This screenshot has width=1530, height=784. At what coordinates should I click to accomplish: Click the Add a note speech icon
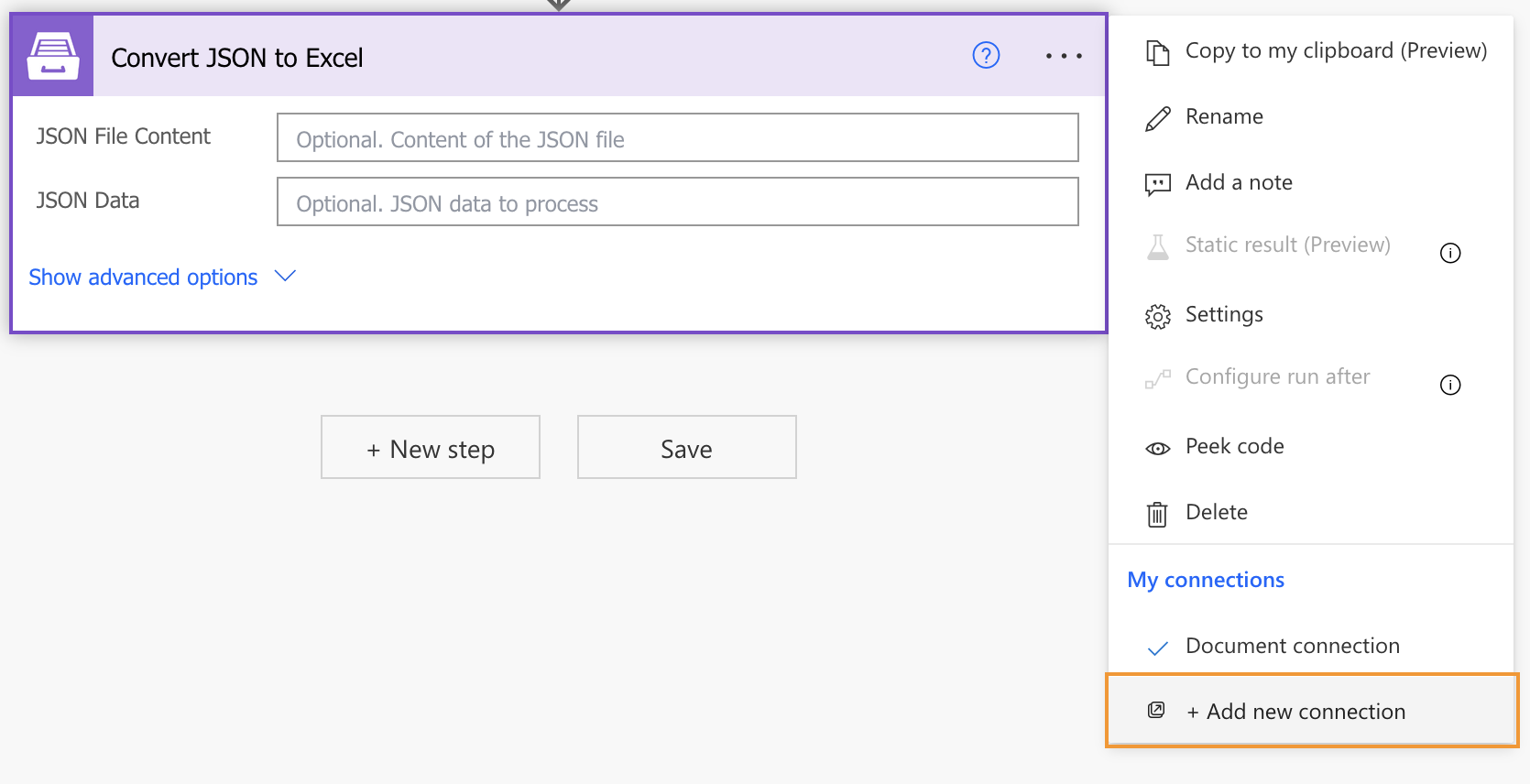(x=1157, y=184)
